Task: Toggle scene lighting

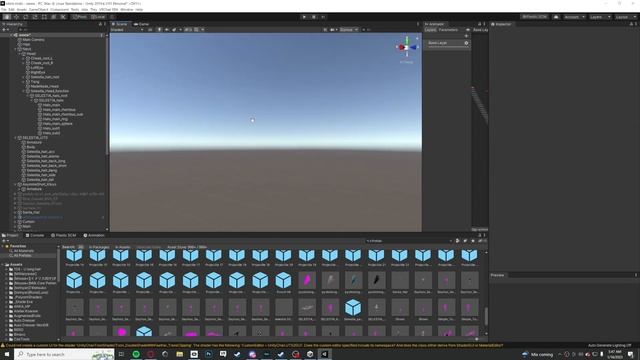Action: (x=159, y=30)
